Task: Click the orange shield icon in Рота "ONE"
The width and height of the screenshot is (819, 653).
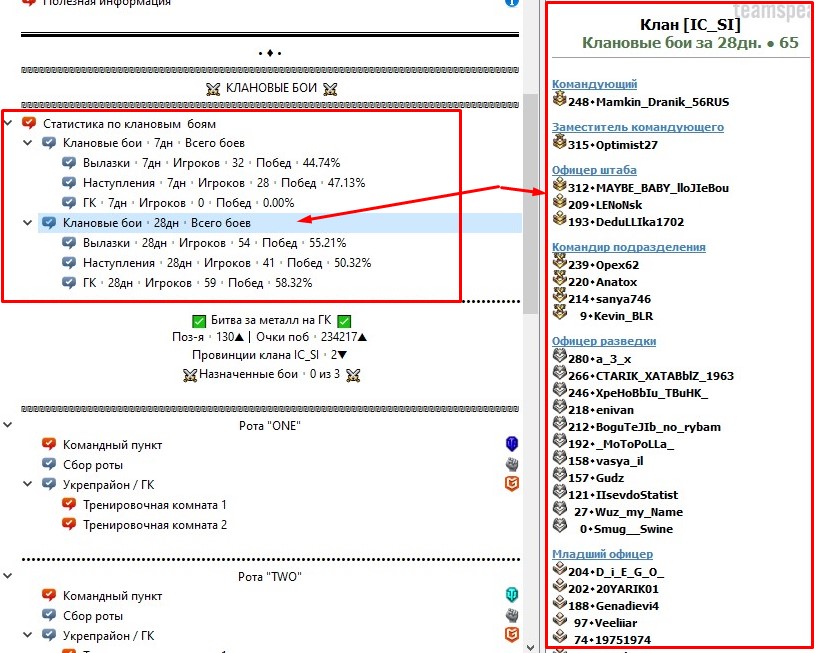Action: click(511, 484)
